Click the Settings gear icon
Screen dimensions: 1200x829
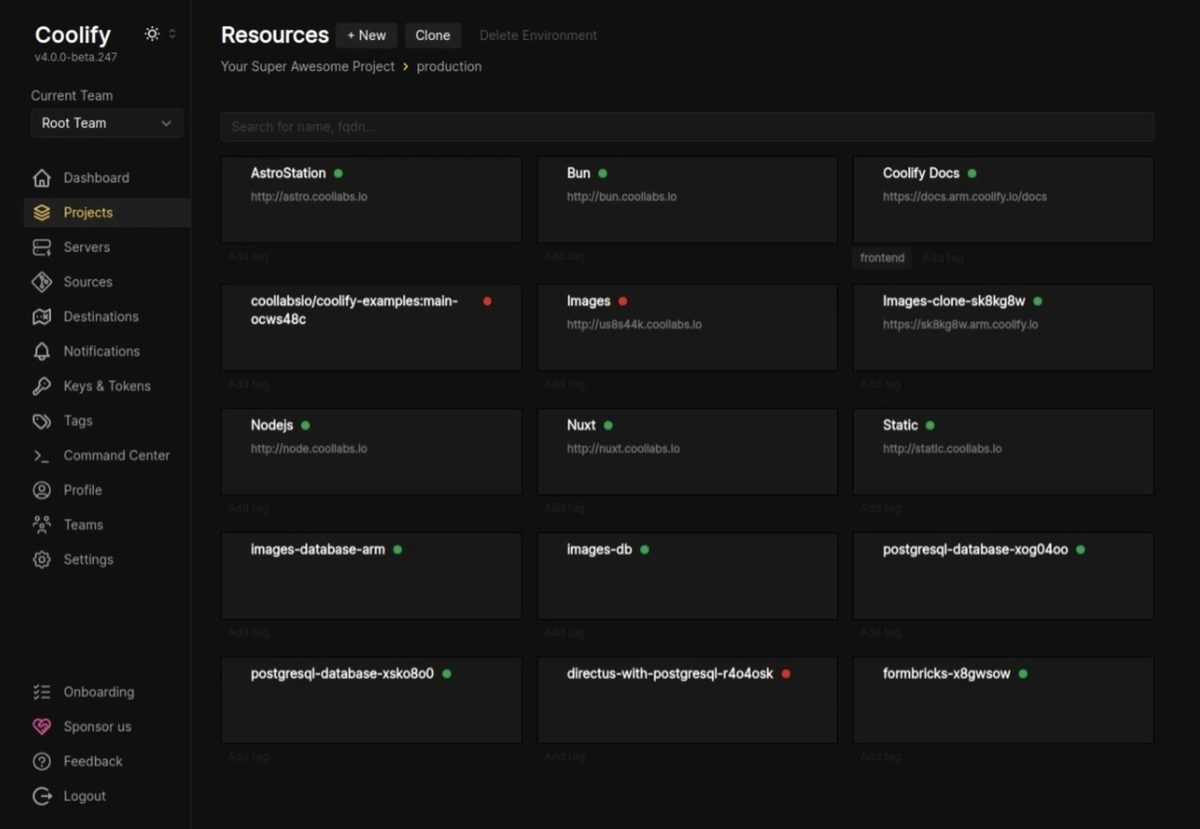[x=42, y=560]
